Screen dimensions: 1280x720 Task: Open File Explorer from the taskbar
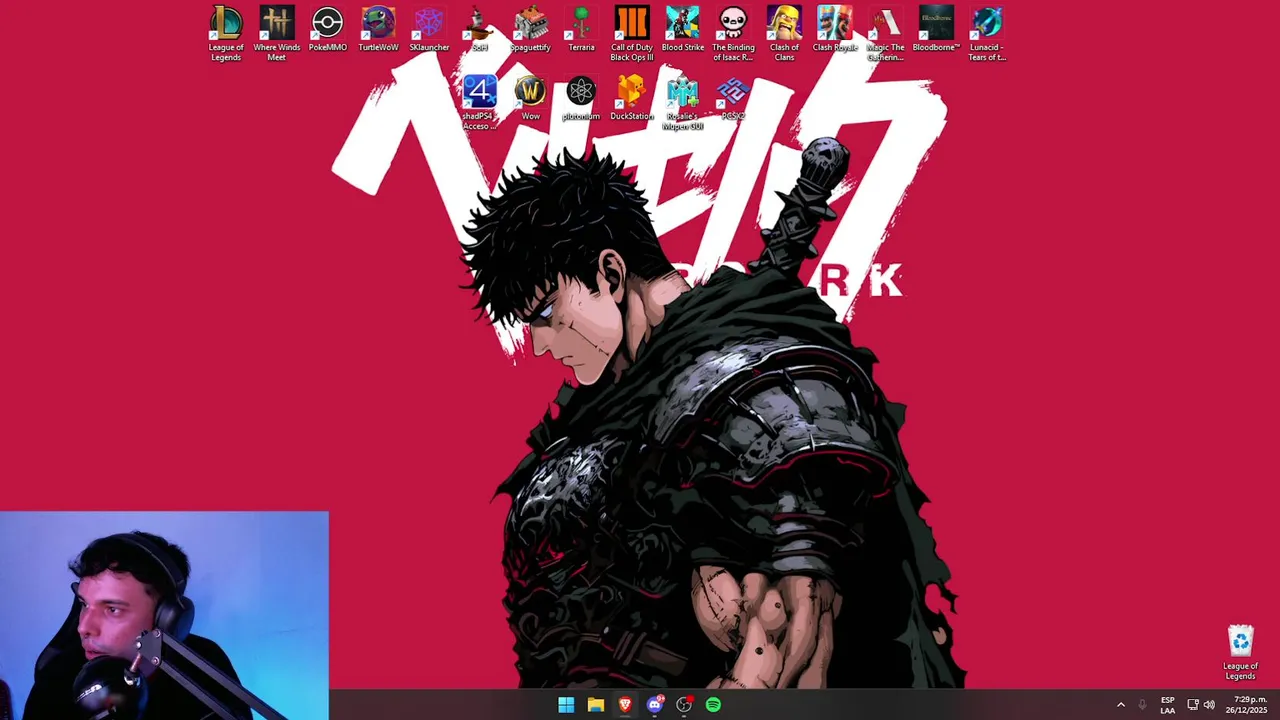pyautogui.click(x=596, y=705)
